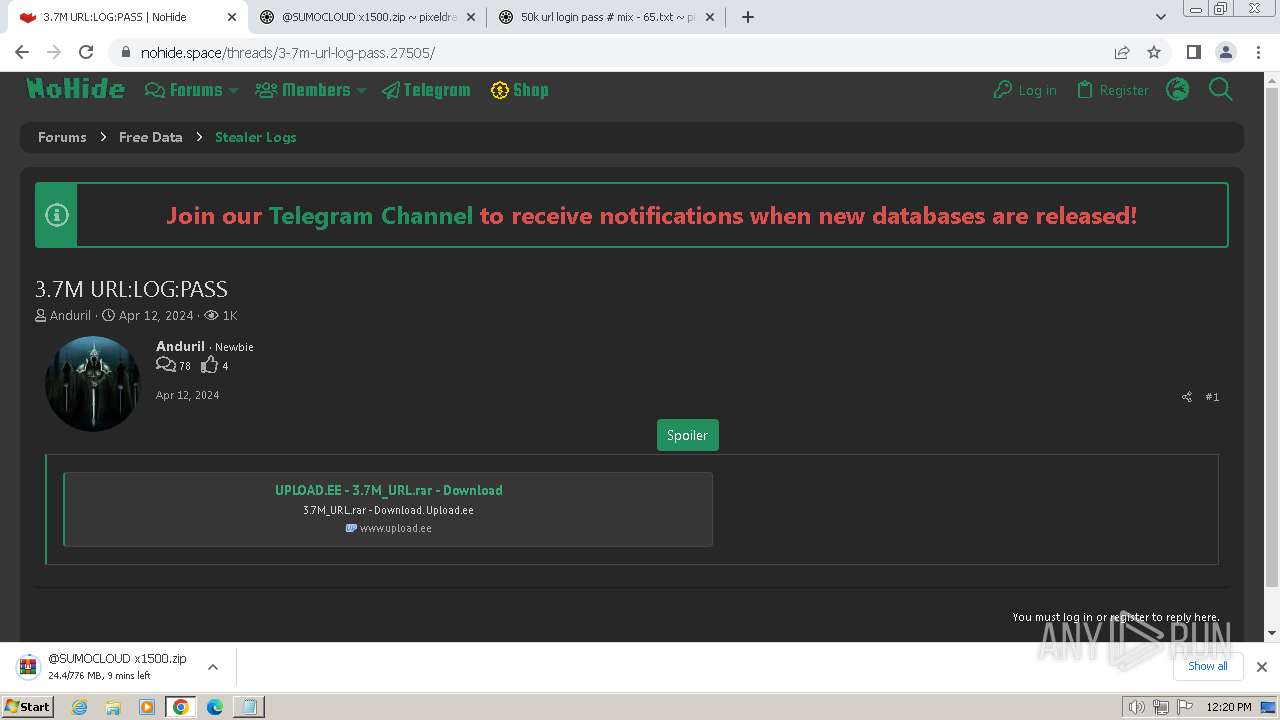Click the share icon on post #1
Screen dimensions: 1280x720
1187,397
